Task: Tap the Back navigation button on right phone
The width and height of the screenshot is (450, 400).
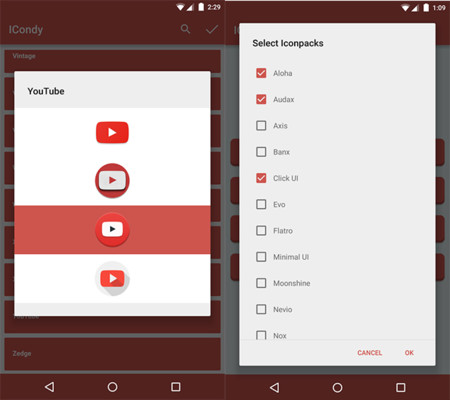Action: (x=274, y=387)
